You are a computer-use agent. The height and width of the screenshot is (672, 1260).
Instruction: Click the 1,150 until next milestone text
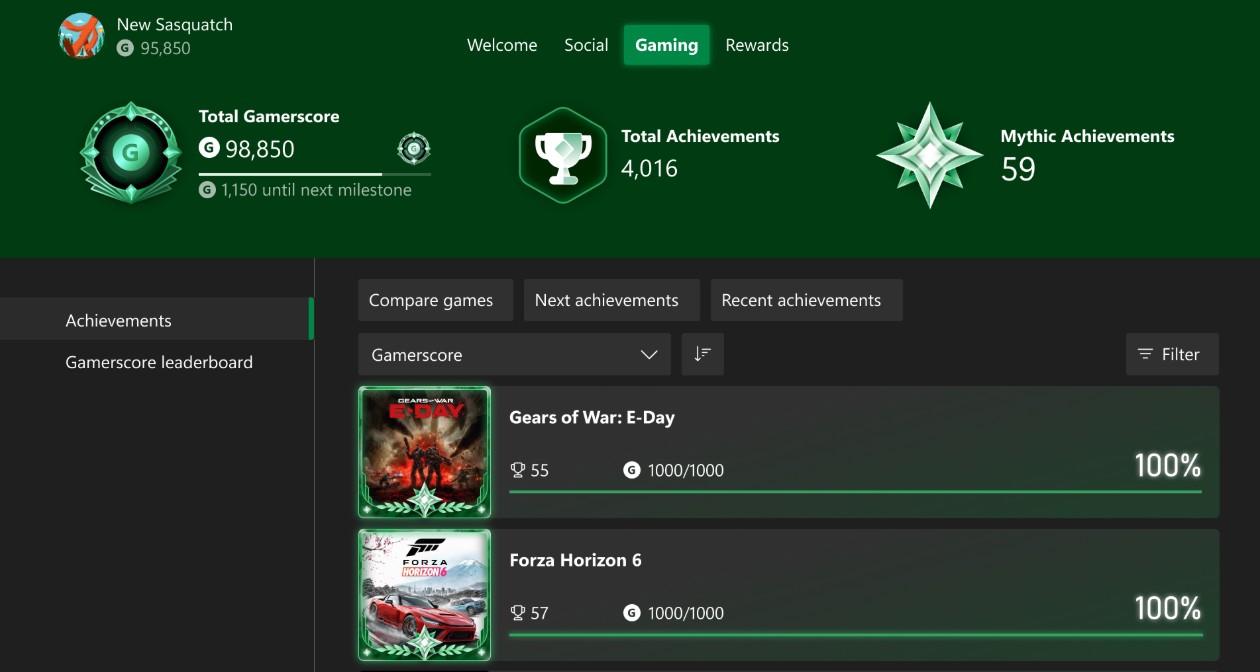click(317, 189)
